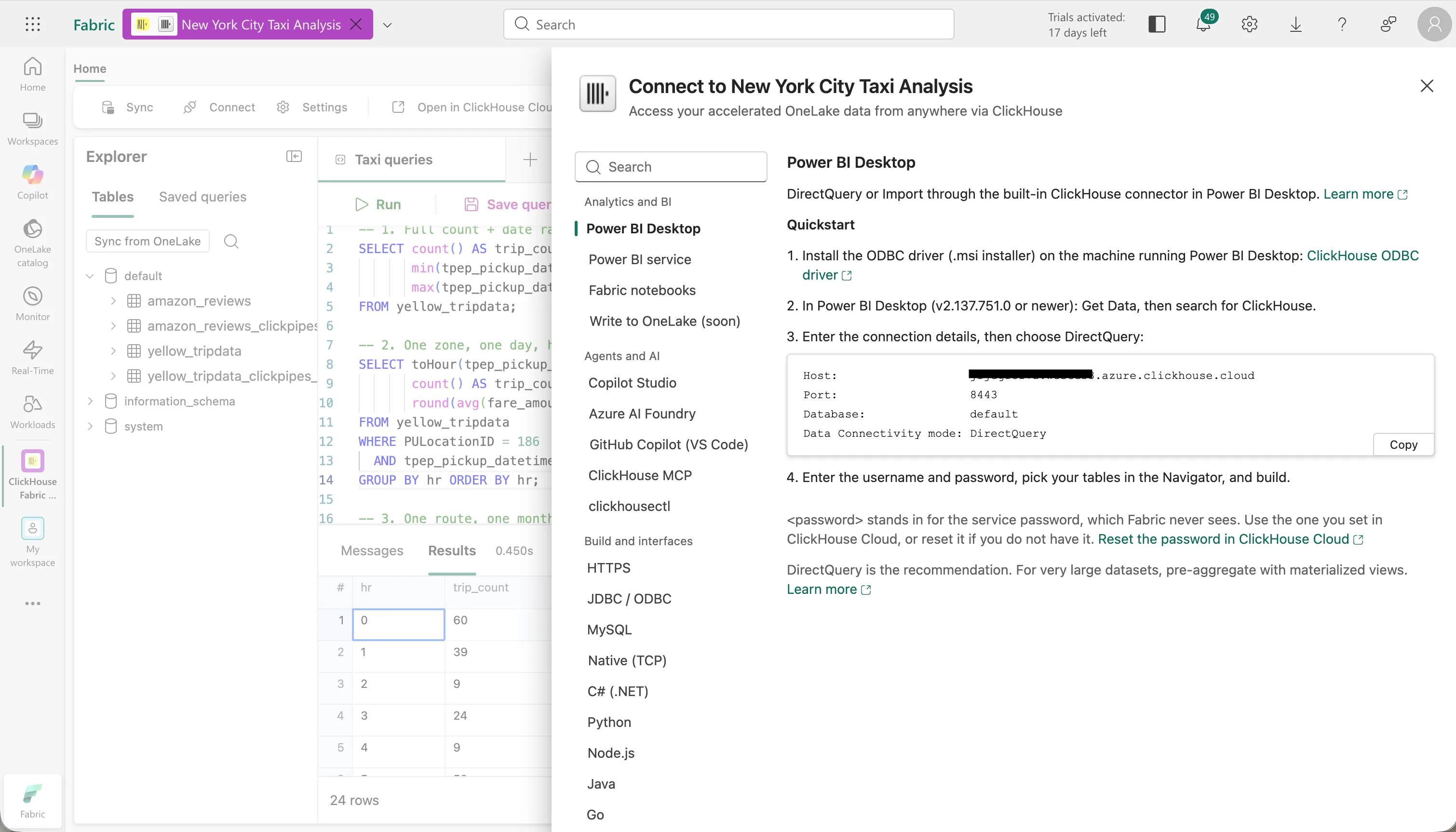Viewport: 1456px width, 832px height.
Task: Open OneLake catalog in sidebar
Action: coord(33,243)
